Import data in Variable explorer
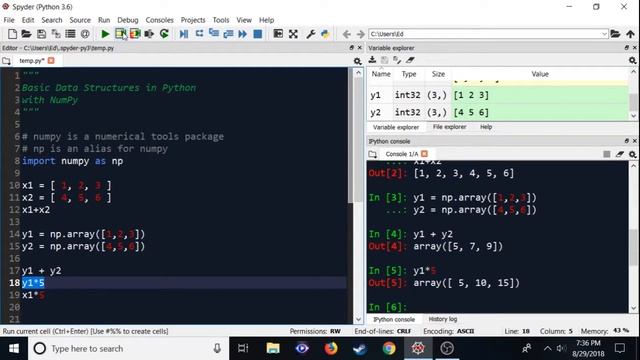This screenshot has width=640, height=360. [x=372, y=60]
